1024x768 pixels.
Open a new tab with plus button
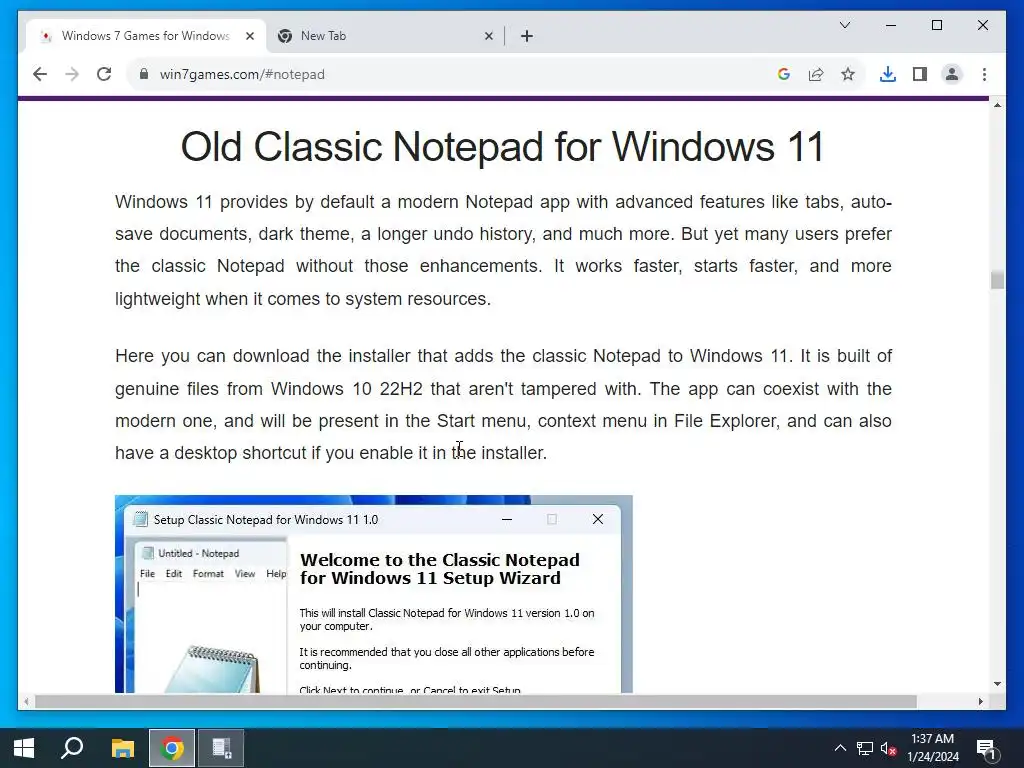[527, 36]
